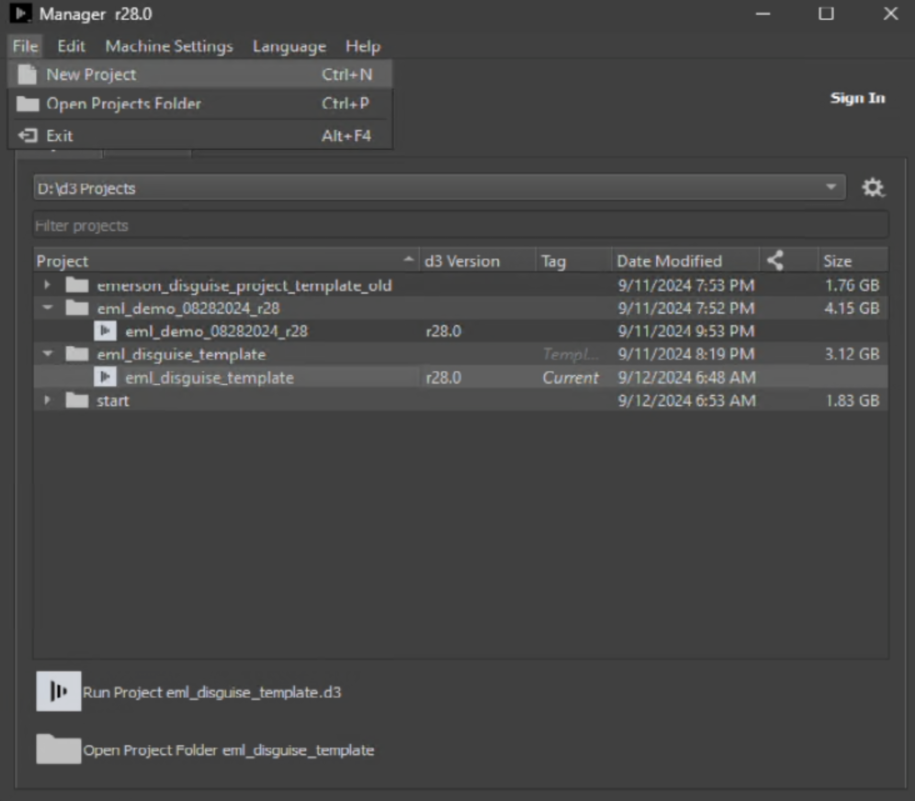Open the Help menu
Screen dimensions: 915x801
pos(362,46)
